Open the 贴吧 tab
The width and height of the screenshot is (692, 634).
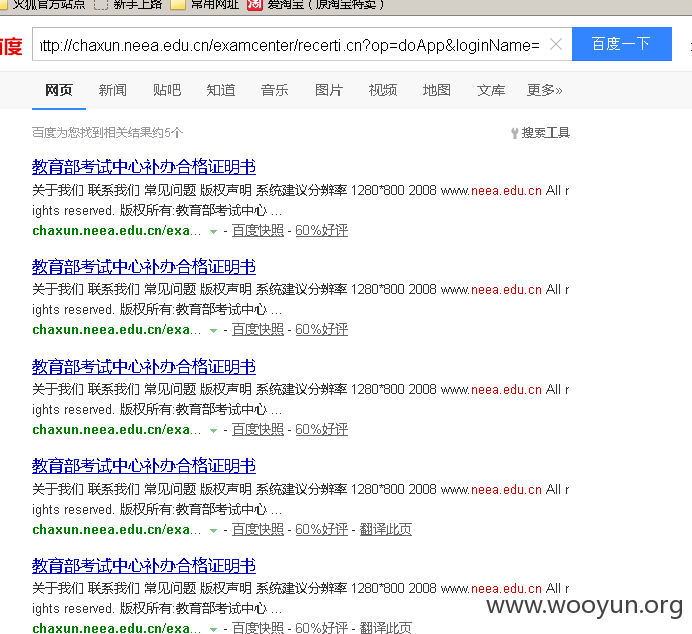[x=167, y=90]
